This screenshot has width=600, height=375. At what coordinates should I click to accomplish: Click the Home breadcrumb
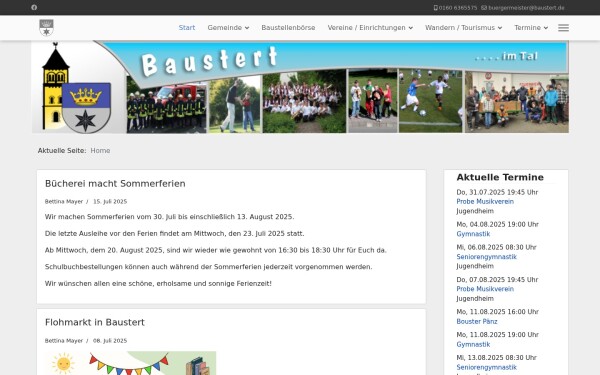point(100,151)
